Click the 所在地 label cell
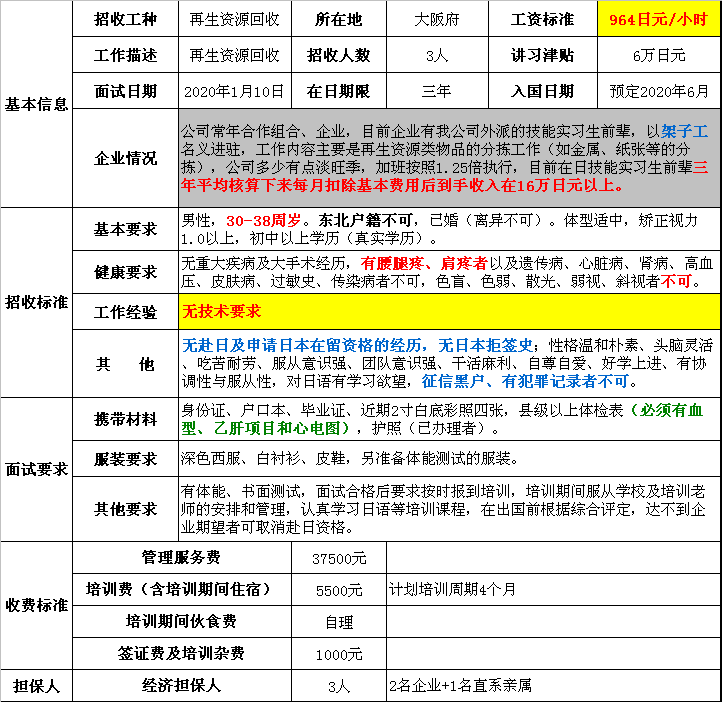 pyautogui.click(x=339, y=19)
